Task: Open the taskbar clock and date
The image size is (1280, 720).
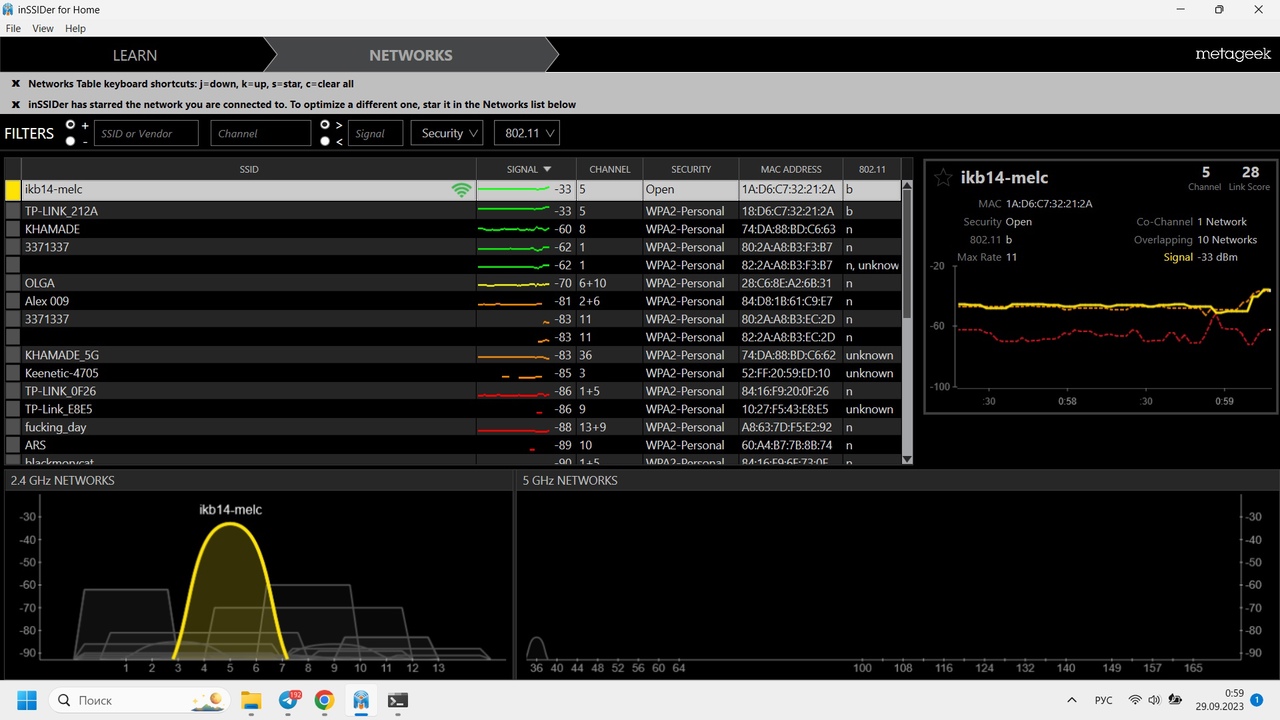Action: [1221, 700]
